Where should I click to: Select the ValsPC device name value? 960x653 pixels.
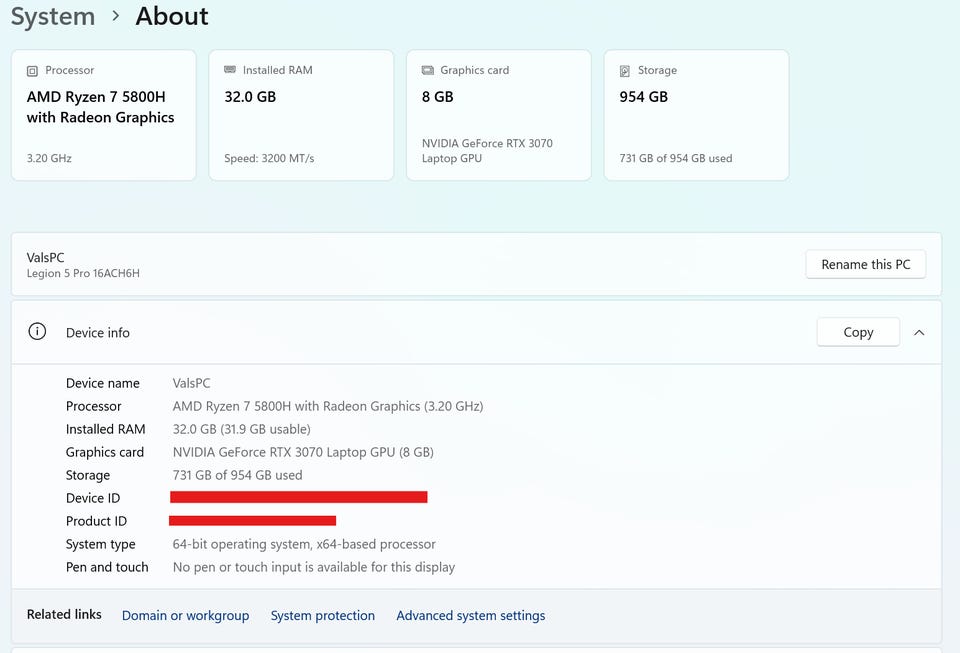pos(192,383)
